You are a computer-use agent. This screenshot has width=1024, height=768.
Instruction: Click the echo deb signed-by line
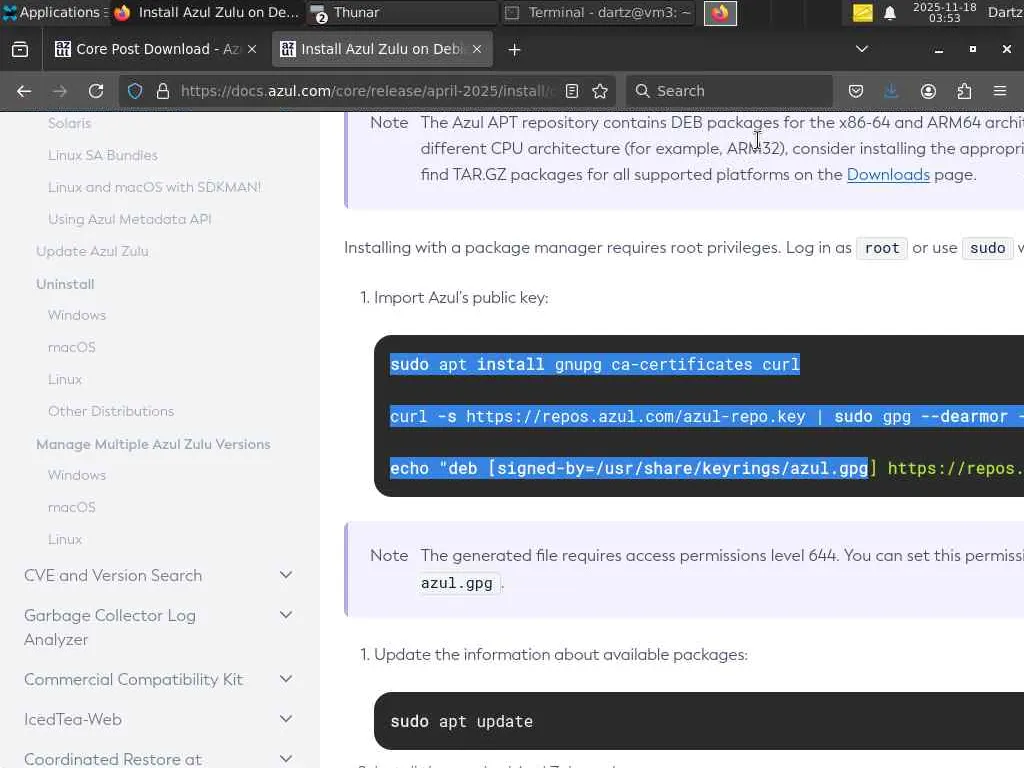707,468
